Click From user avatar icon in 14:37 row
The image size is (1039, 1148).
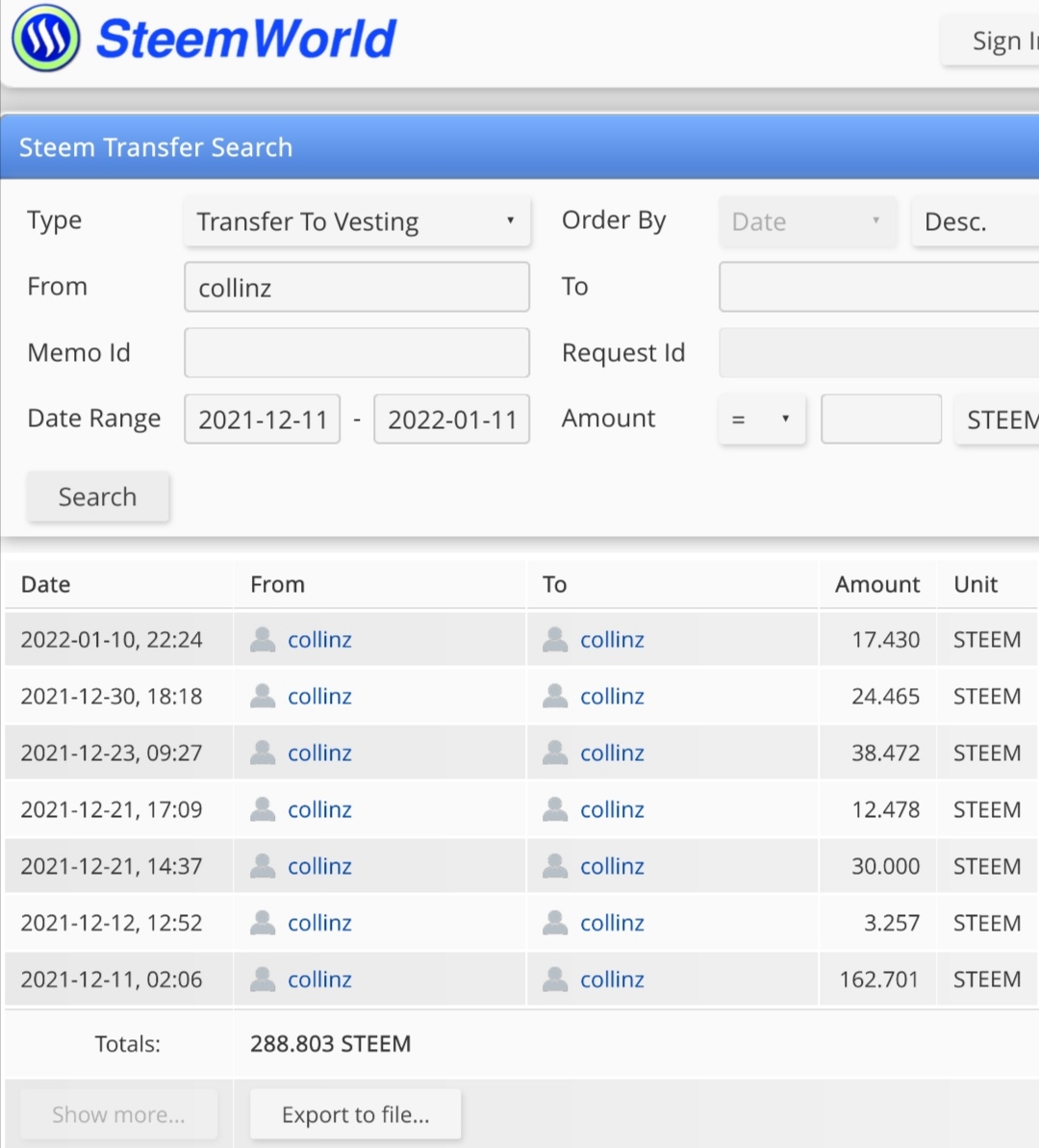pyautogui.click(x=263, y=865)
